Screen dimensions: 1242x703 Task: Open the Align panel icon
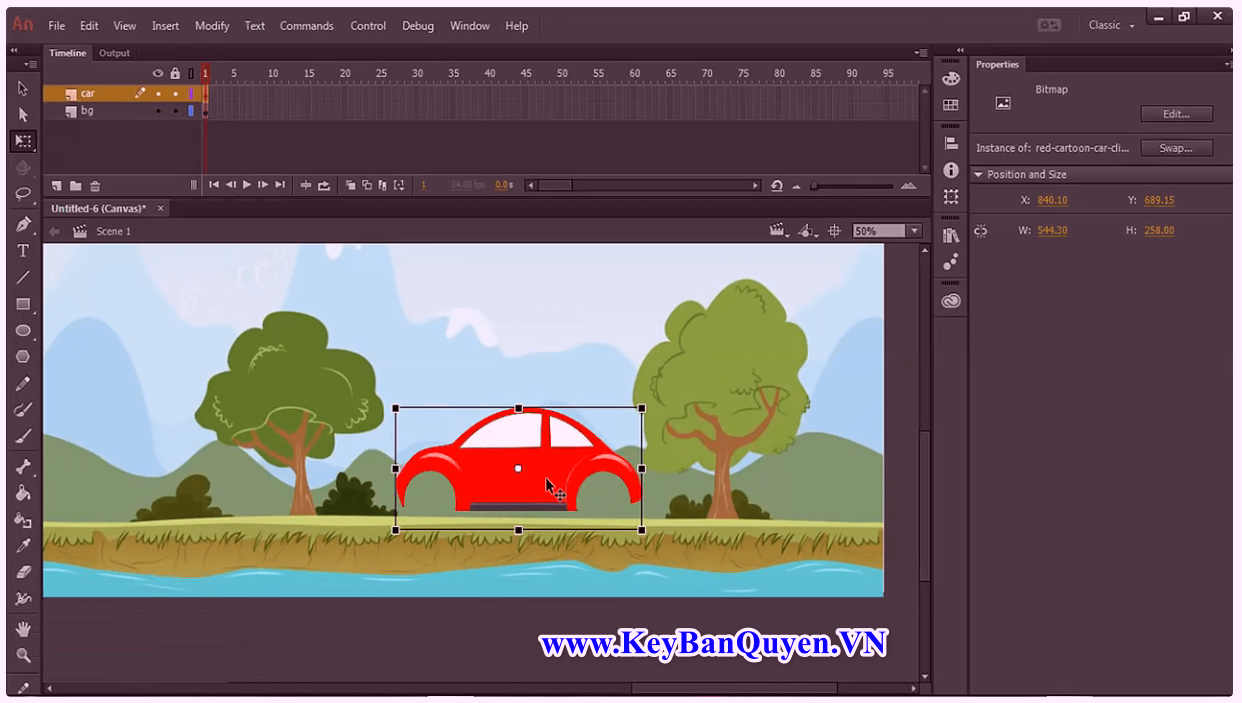(949, 142)
